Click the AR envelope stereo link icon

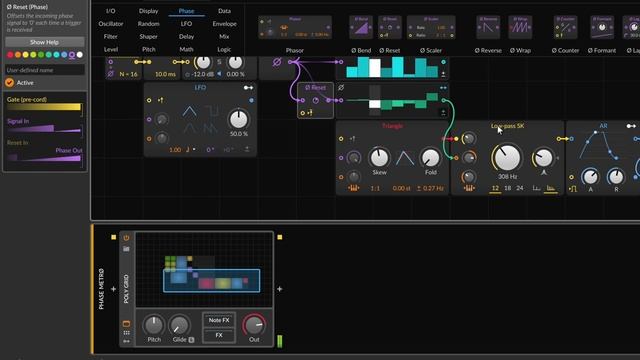631,126
